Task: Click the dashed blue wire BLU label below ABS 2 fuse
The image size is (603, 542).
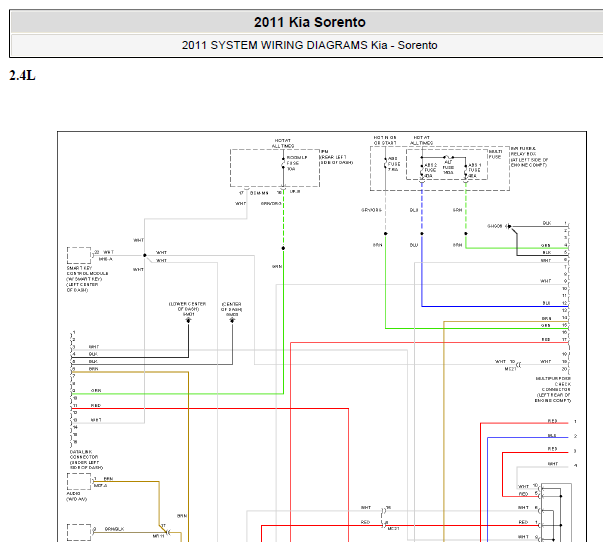Action: [x=414, y=210]
